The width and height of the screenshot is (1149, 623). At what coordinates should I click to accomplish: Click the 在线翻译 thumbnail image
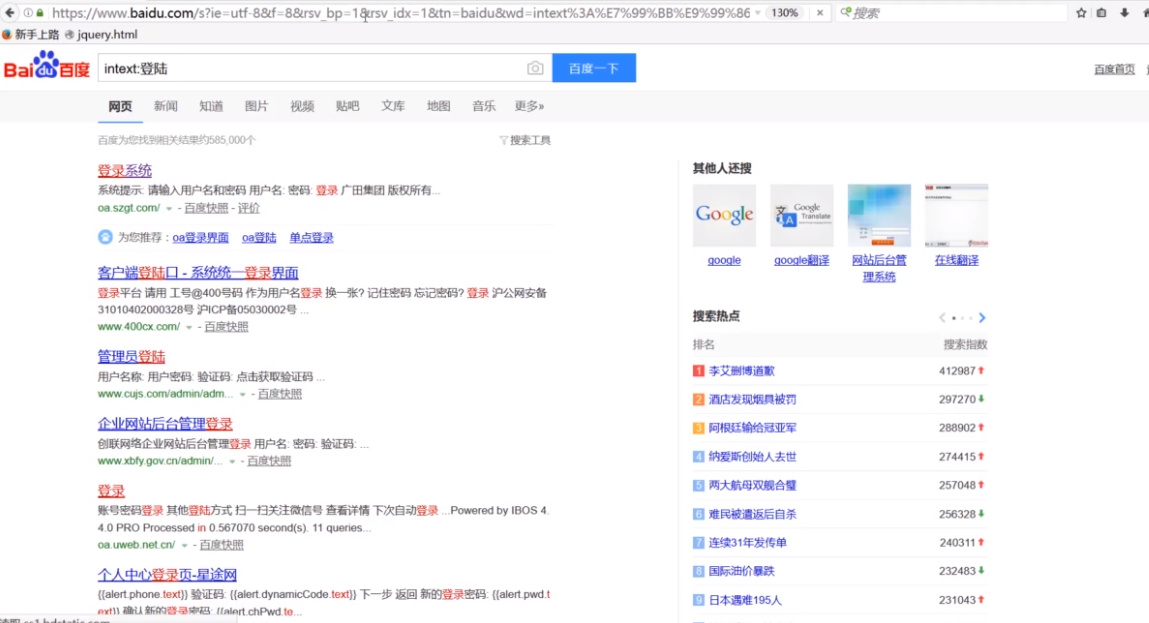(956, 215)
